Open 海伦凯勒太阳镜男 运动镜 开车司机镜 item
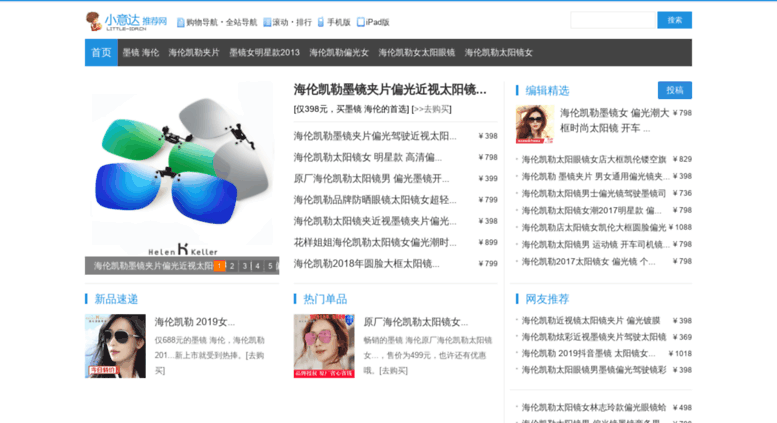The image size is (777, 423). point(595,244)
